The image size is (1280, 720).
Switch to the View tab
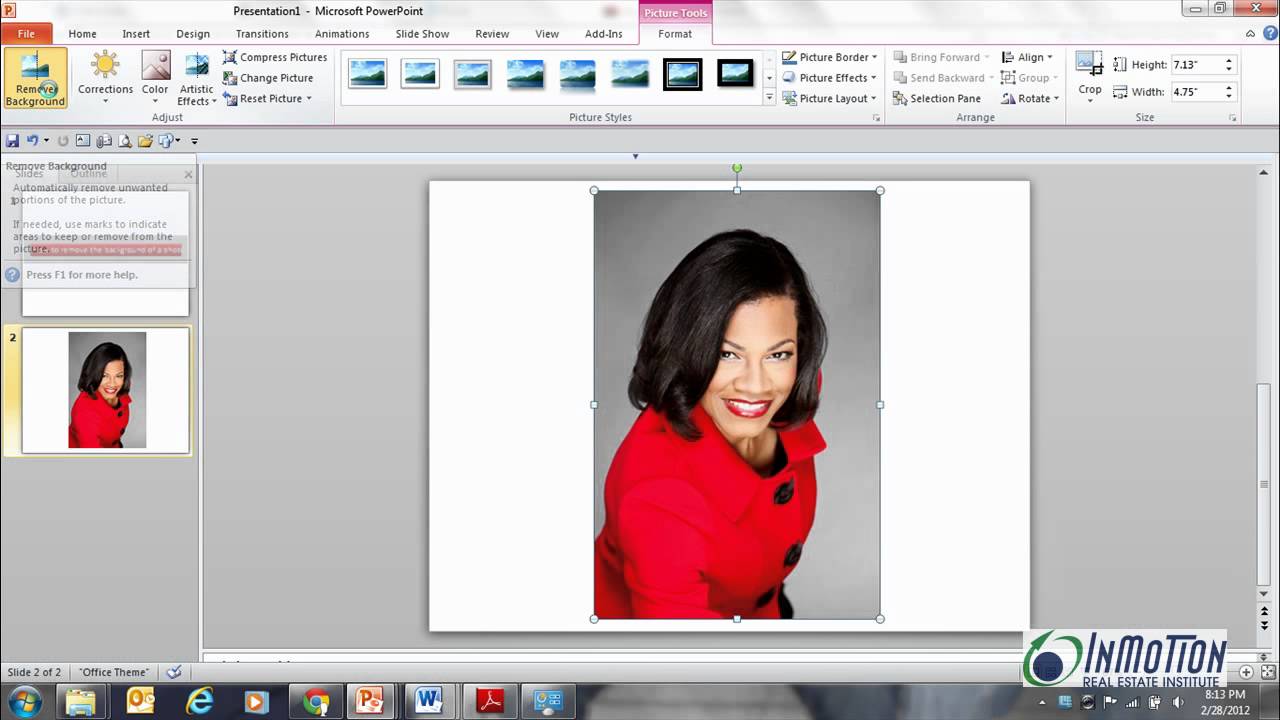pyautogui.click(x=547, y=34)
